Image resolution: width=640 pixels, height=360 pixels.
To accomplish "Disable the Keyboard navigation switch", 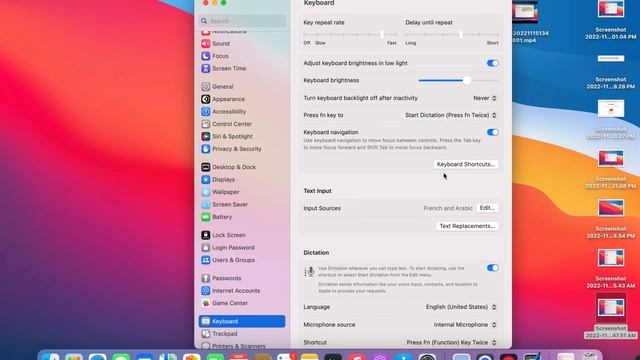I will click(x=493, y=132).
